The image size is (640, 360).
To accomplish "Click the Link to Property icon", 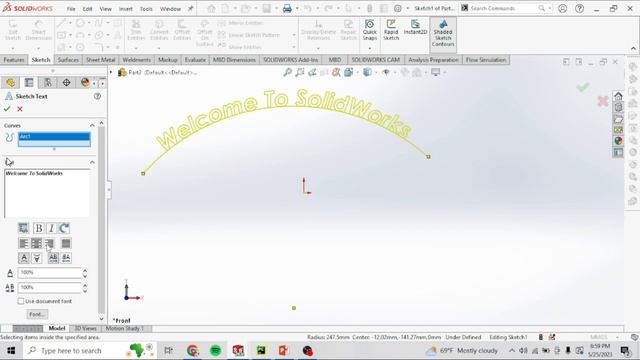I will coord(24,228).
